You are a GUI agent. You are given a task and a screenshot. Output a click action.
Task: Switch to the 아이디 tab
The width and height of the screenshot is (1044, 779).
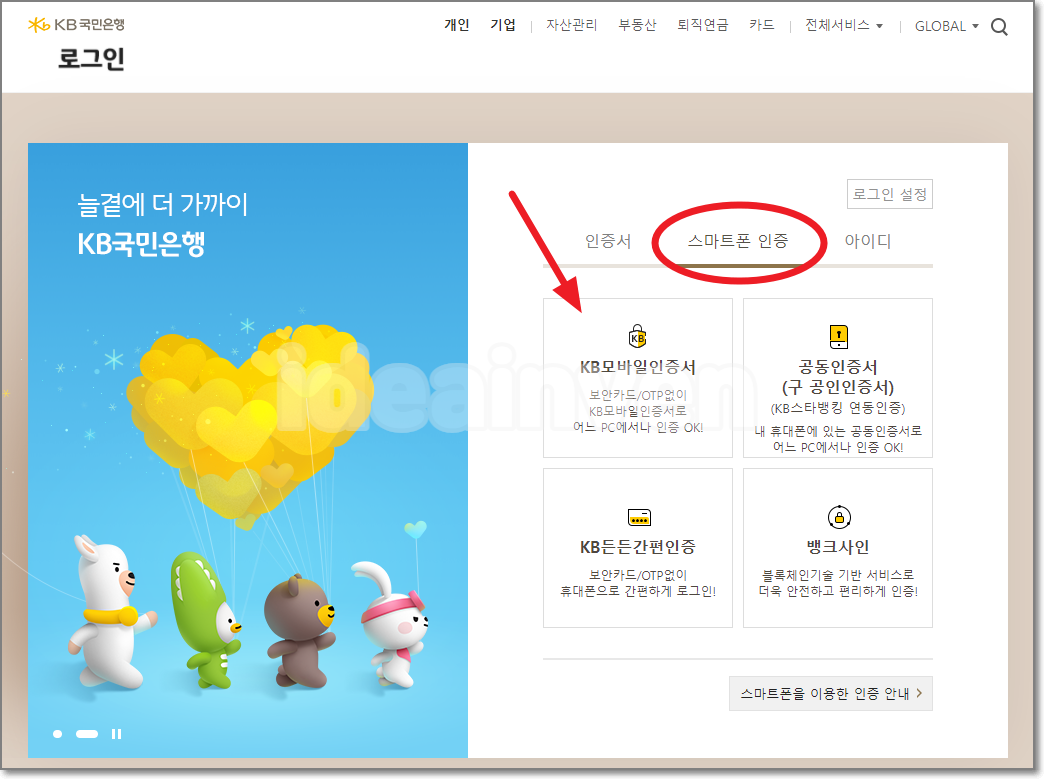(868, 241)
